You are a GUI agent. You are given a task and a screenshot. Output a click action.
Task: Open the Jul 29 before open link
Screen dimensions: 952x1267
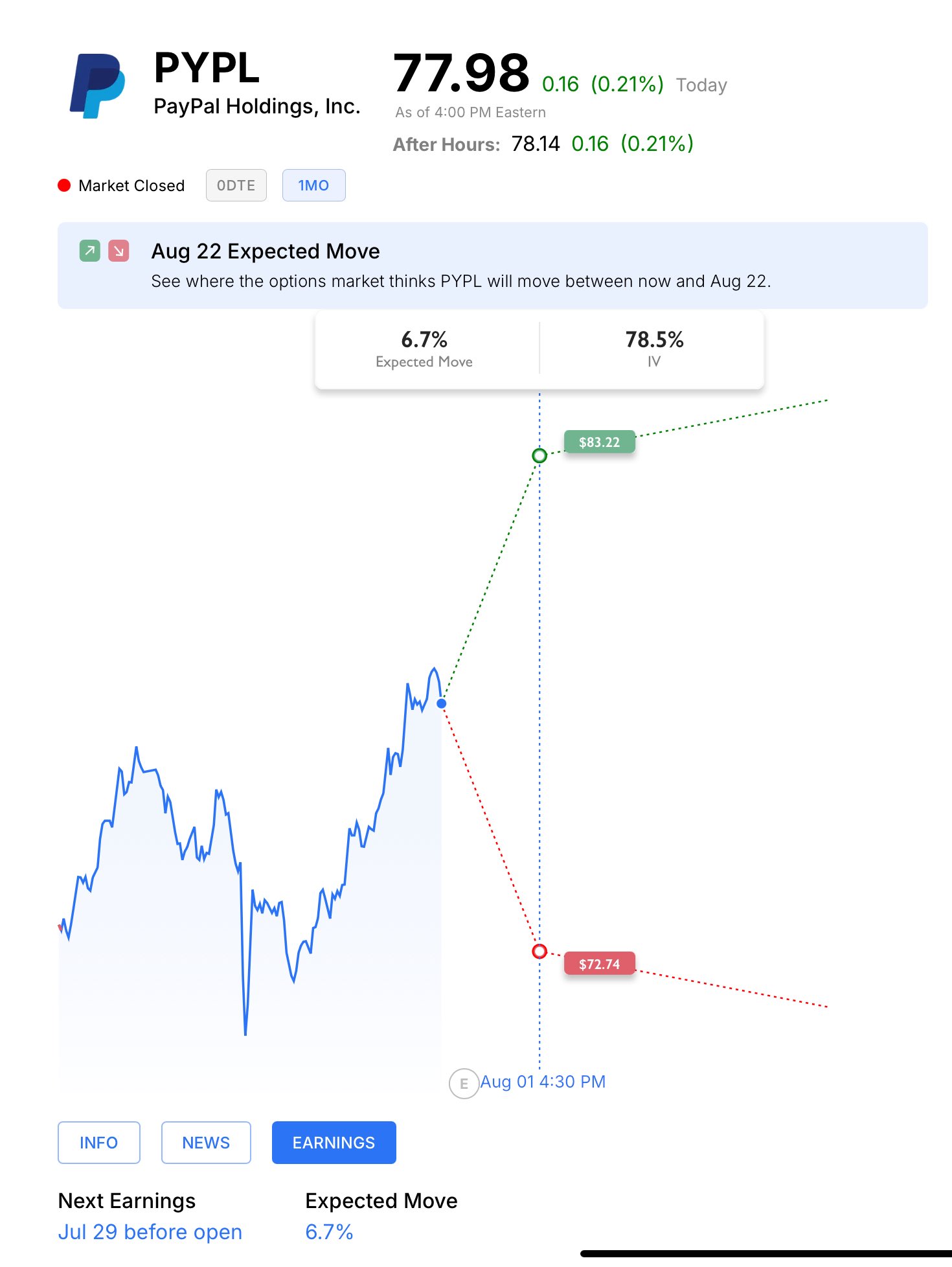[150, 1232]
